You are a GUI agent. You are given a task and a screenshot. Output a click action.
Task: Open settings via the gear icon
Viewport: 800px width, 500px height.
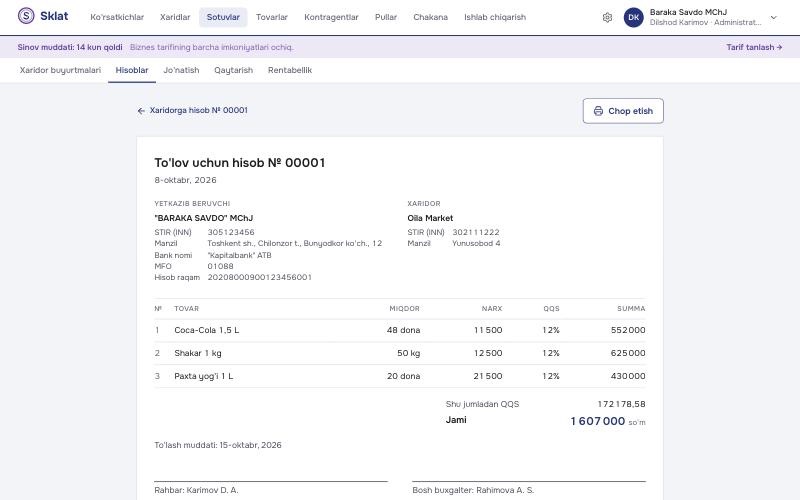607,17
